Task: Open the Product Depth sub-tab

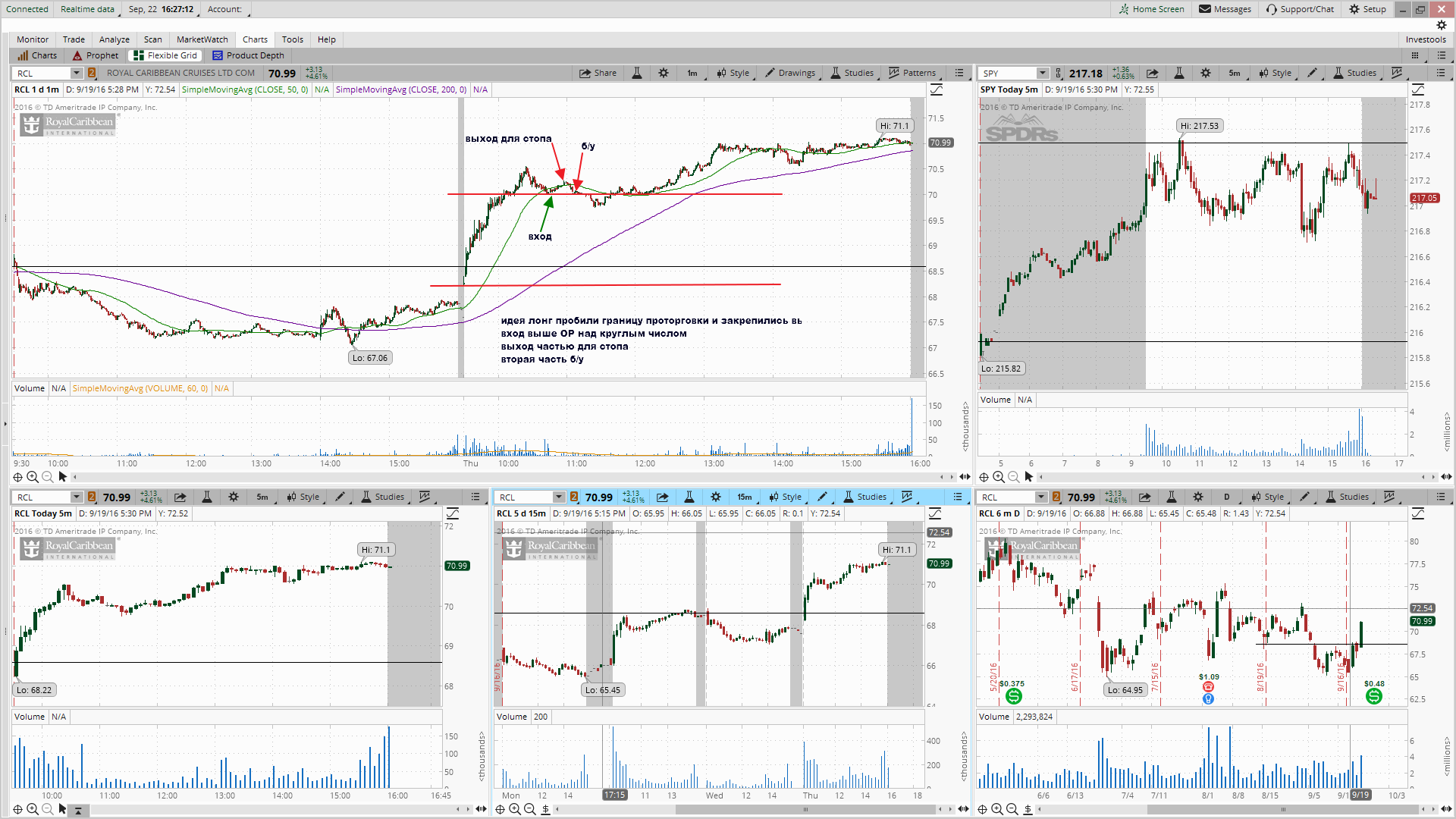Action: 249,55
